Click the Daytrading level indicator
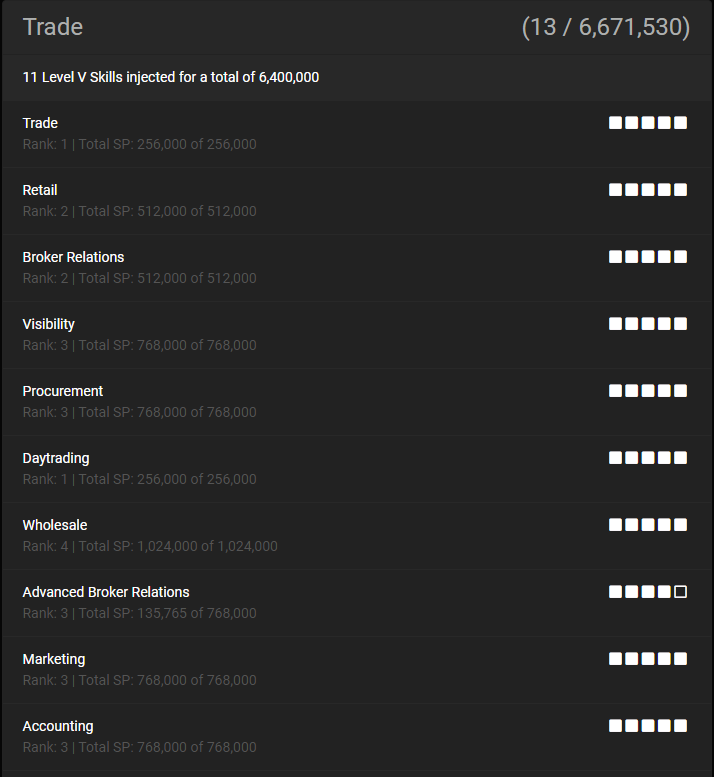714x777 pixels. (648, 458)
